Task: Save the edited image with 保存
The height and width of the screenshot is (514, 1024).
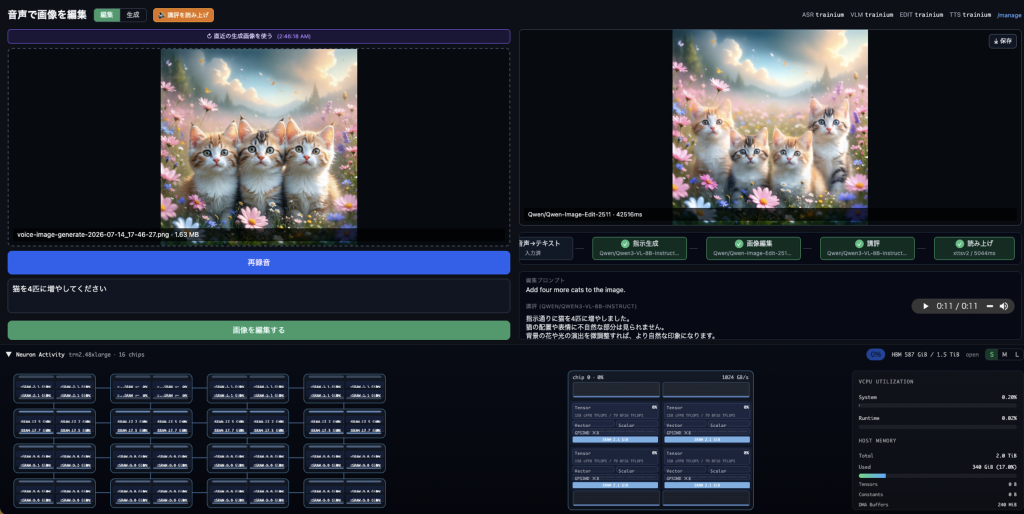Action: coord(1002,40)
